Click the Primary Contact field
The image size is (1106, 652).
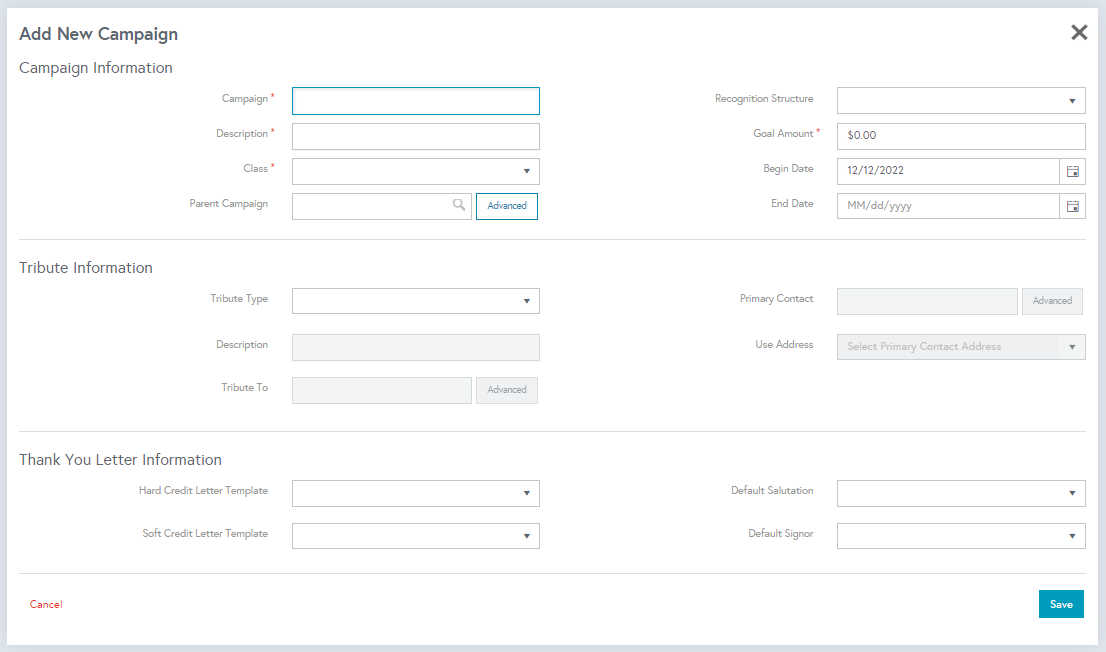pyautogui.click(x=927, y=301)
